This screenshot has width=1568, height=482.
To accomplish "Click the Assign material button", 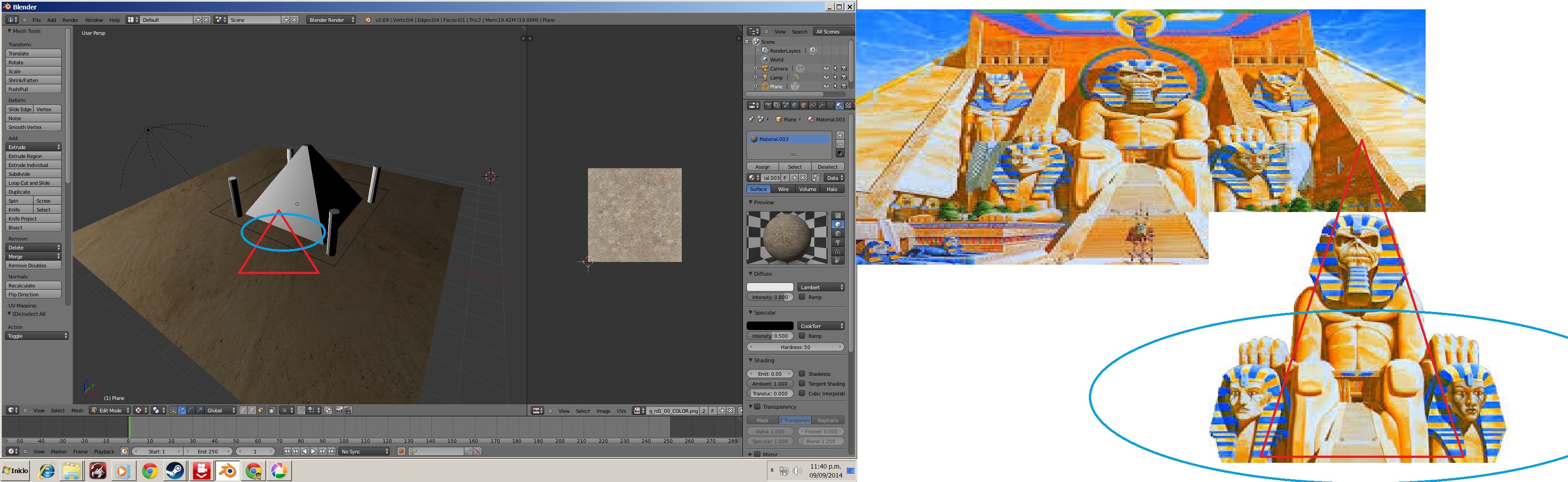I will click(x=762, y=167).
